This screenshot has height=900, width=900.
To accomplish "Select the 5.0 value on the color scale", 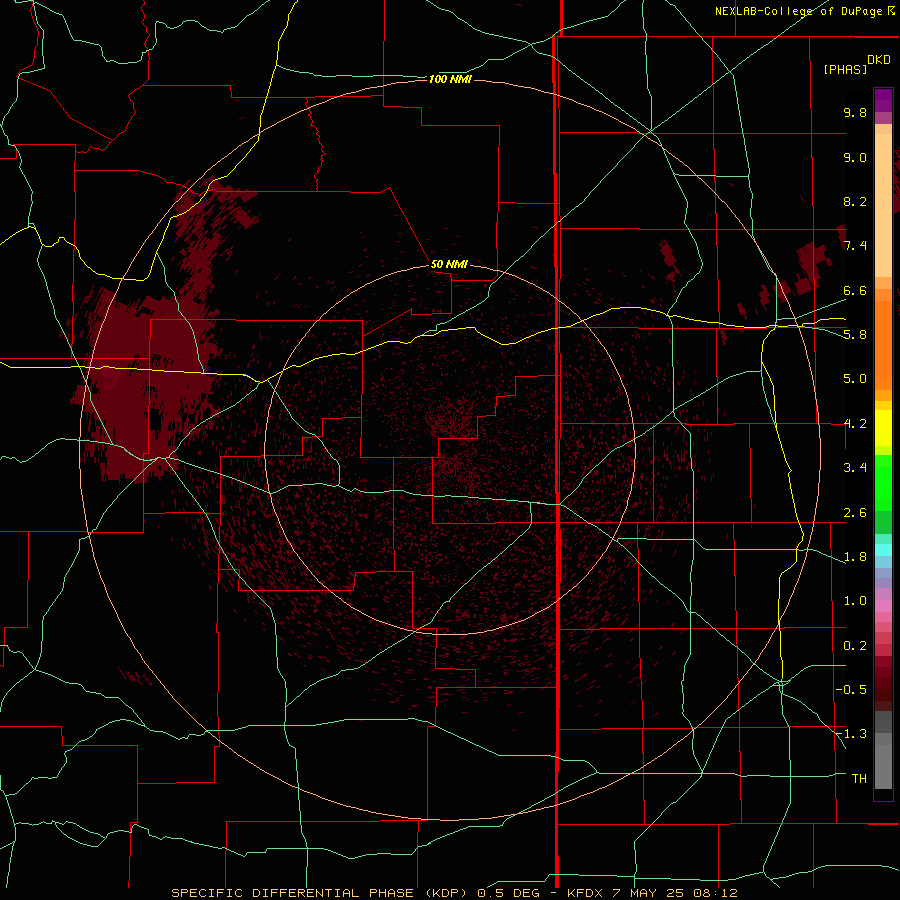I will [855, 379].
